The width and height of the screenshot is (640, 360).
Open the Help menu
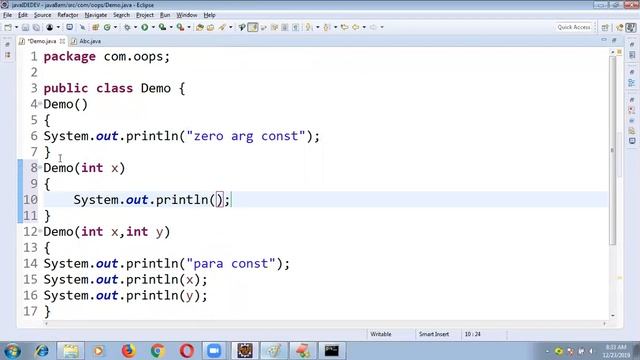(209, 15)
